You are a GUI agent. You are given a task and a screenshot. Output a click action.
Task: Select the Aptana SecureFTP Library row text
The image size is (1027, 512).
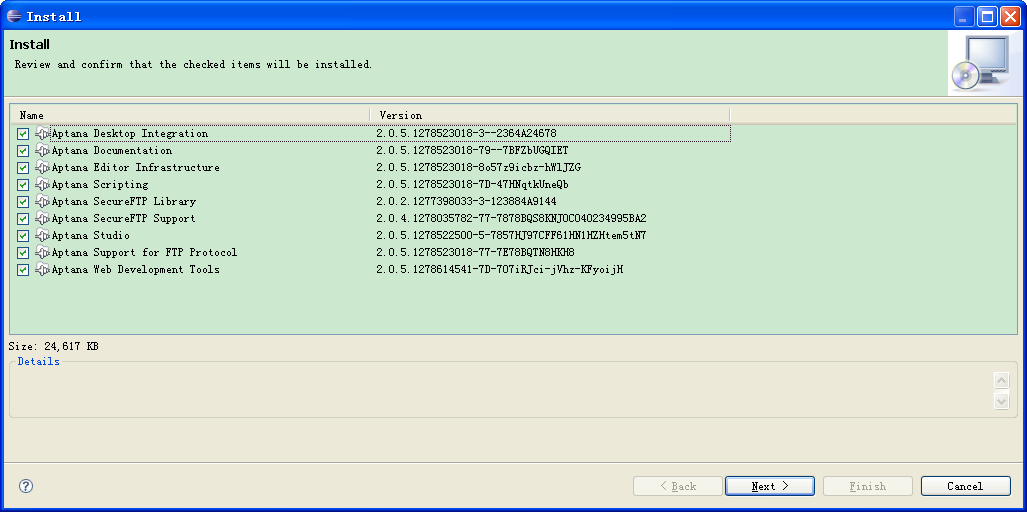(x=124, y=202)
